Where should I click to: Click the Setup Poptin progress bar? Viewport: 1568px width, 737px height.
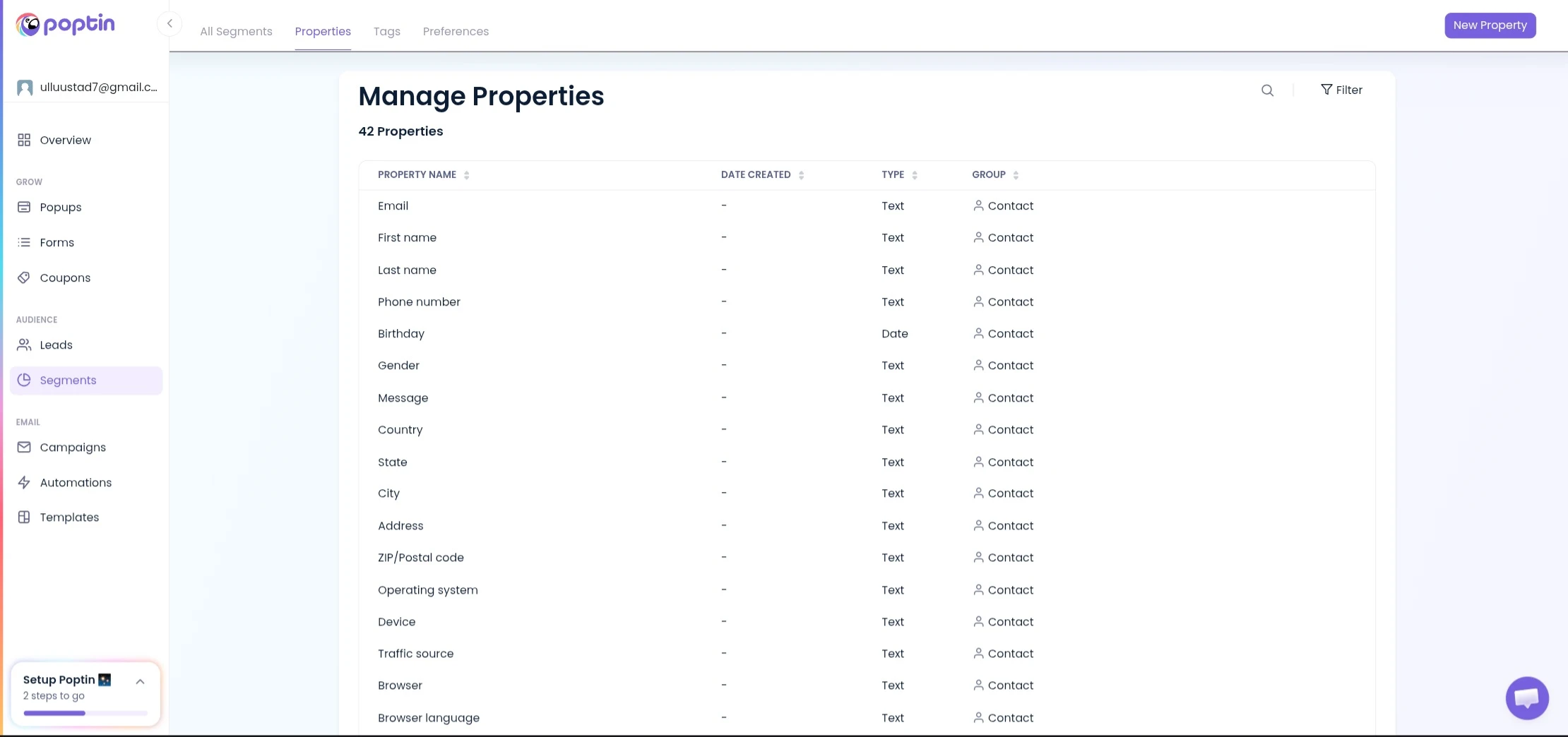click(x=85, y=713)
